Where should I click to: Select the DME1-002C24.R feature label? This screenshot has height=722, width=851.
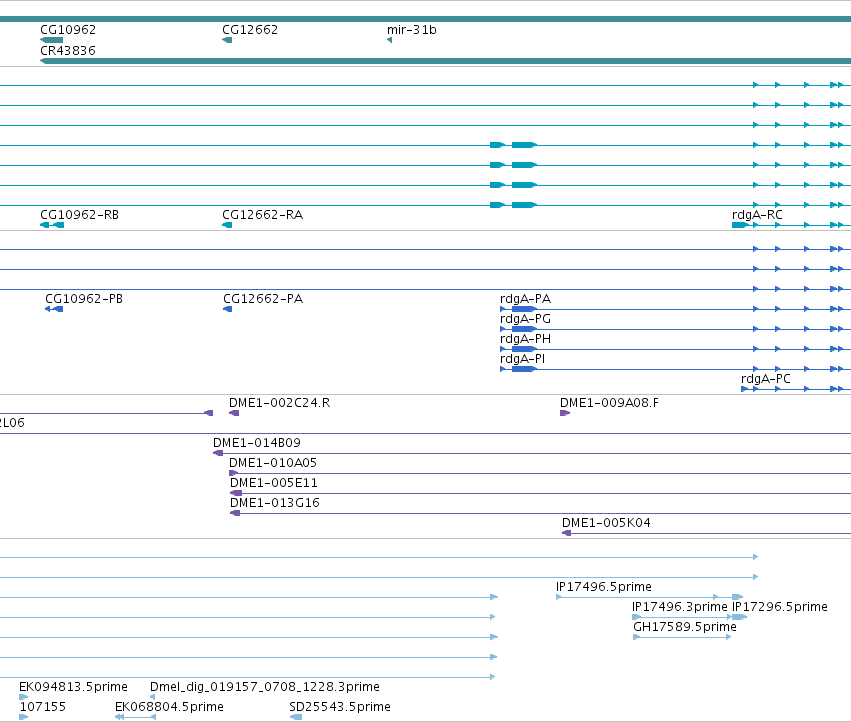tap(280, 403)
